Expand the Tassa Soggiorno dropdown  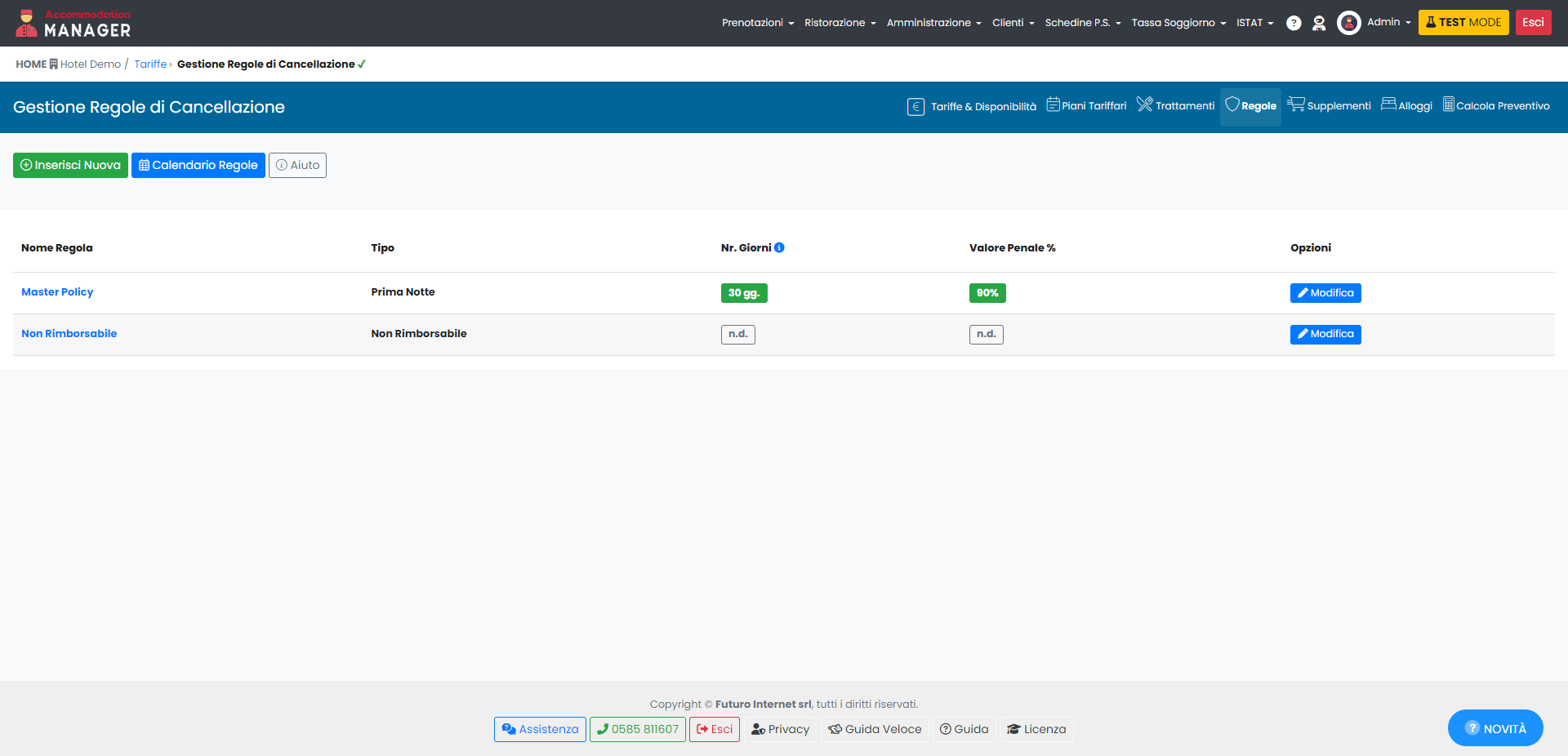point(1178,23)
